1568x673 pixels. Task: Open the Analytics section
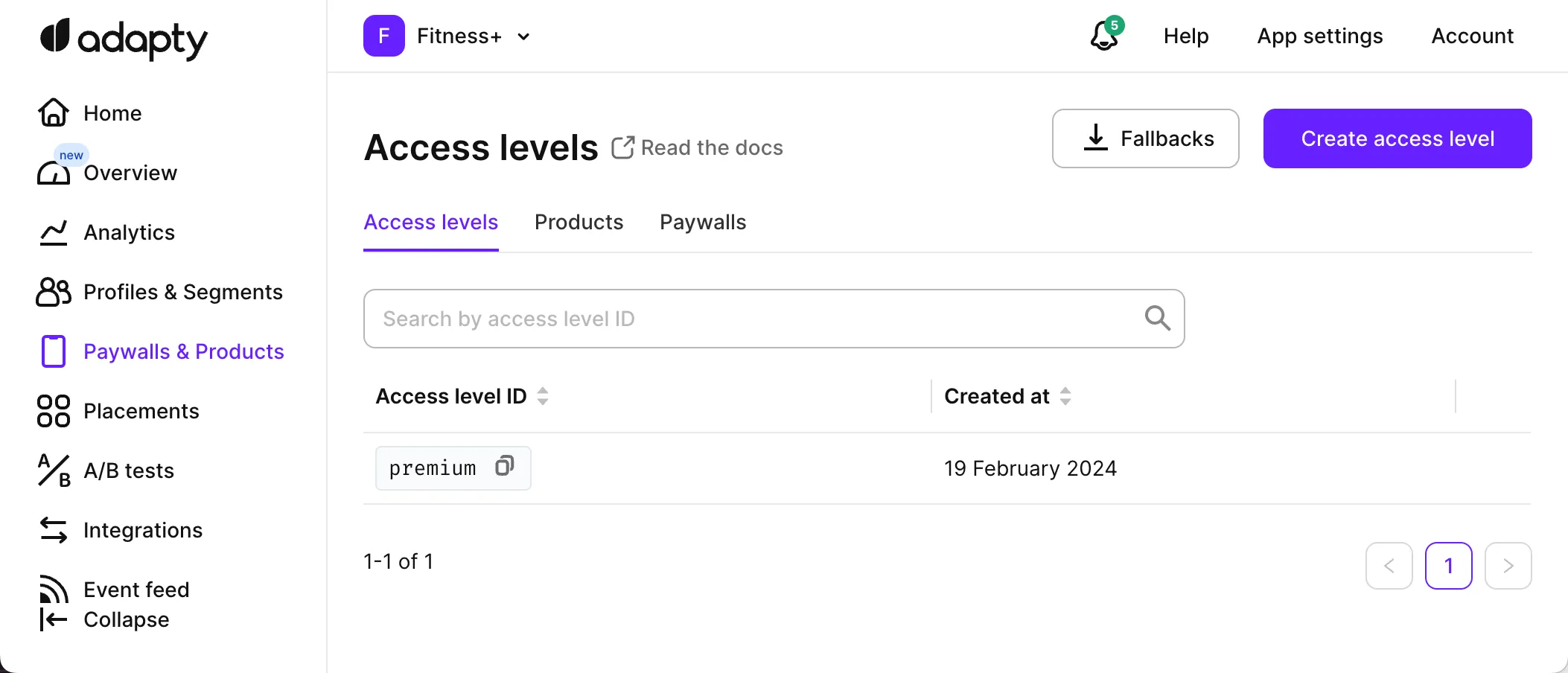coord(129,232)
